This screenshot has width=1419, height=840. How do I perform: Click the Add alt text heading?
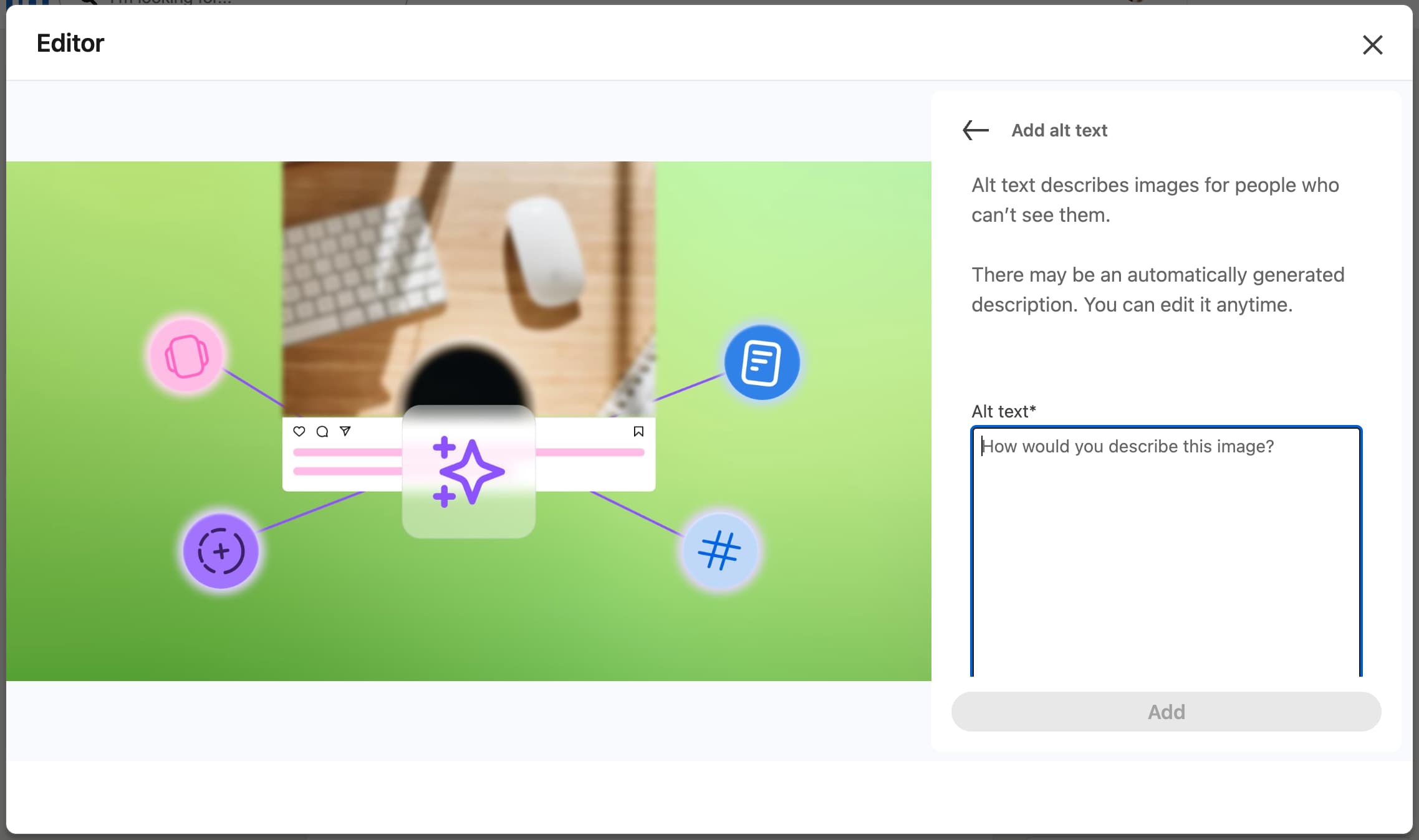pos(1059,130)
